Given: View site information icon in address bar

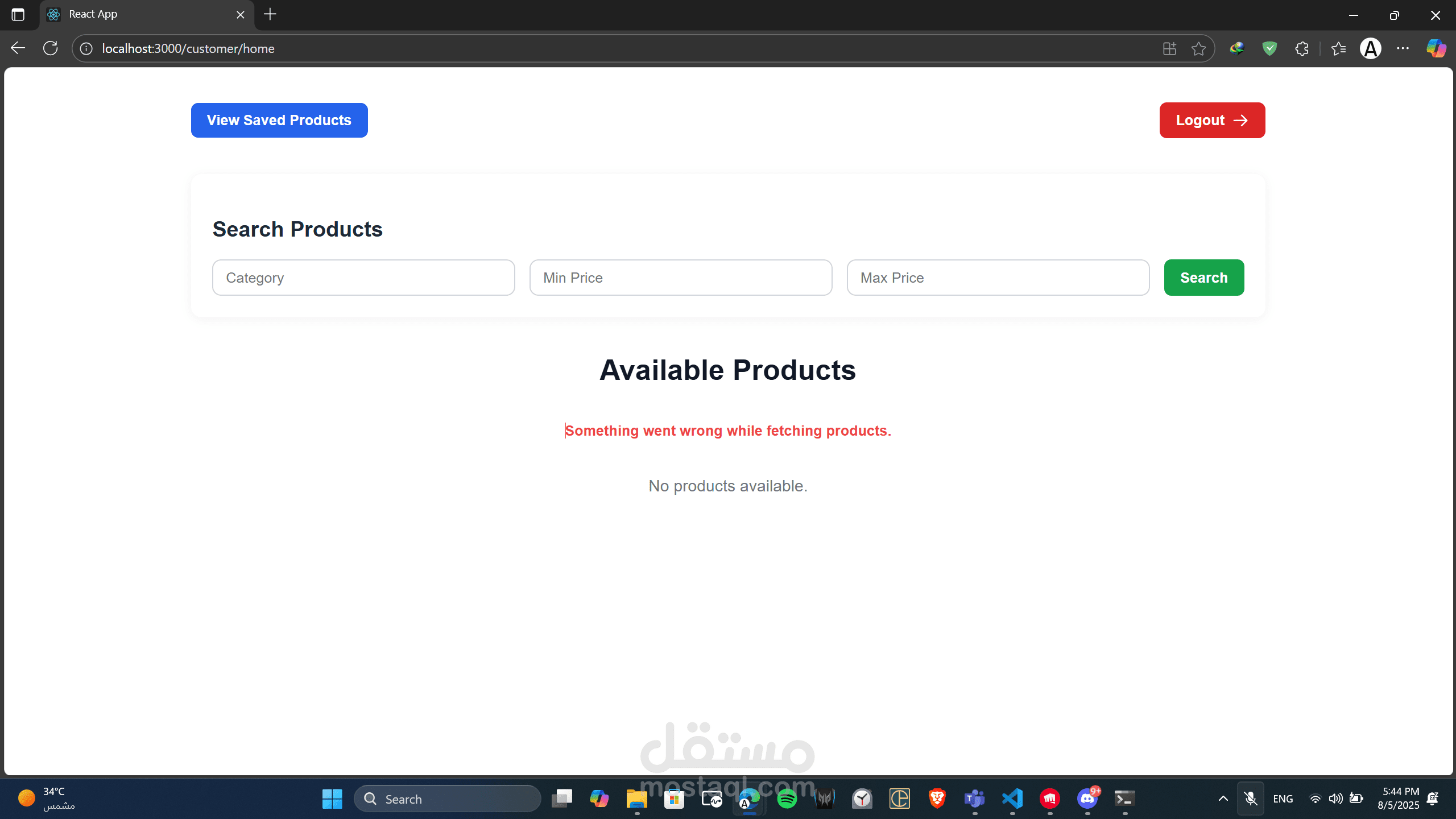Looking at the screenshot, I should pos(86,48).
